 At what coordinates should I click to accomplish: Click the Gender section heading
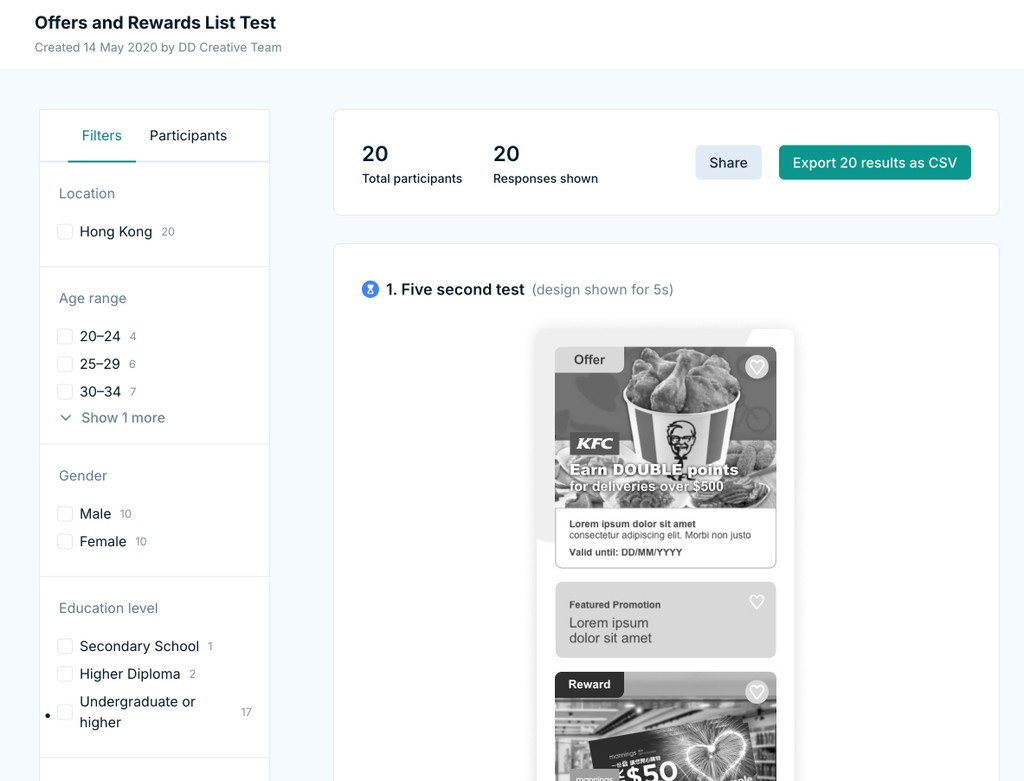pos(83,475)
